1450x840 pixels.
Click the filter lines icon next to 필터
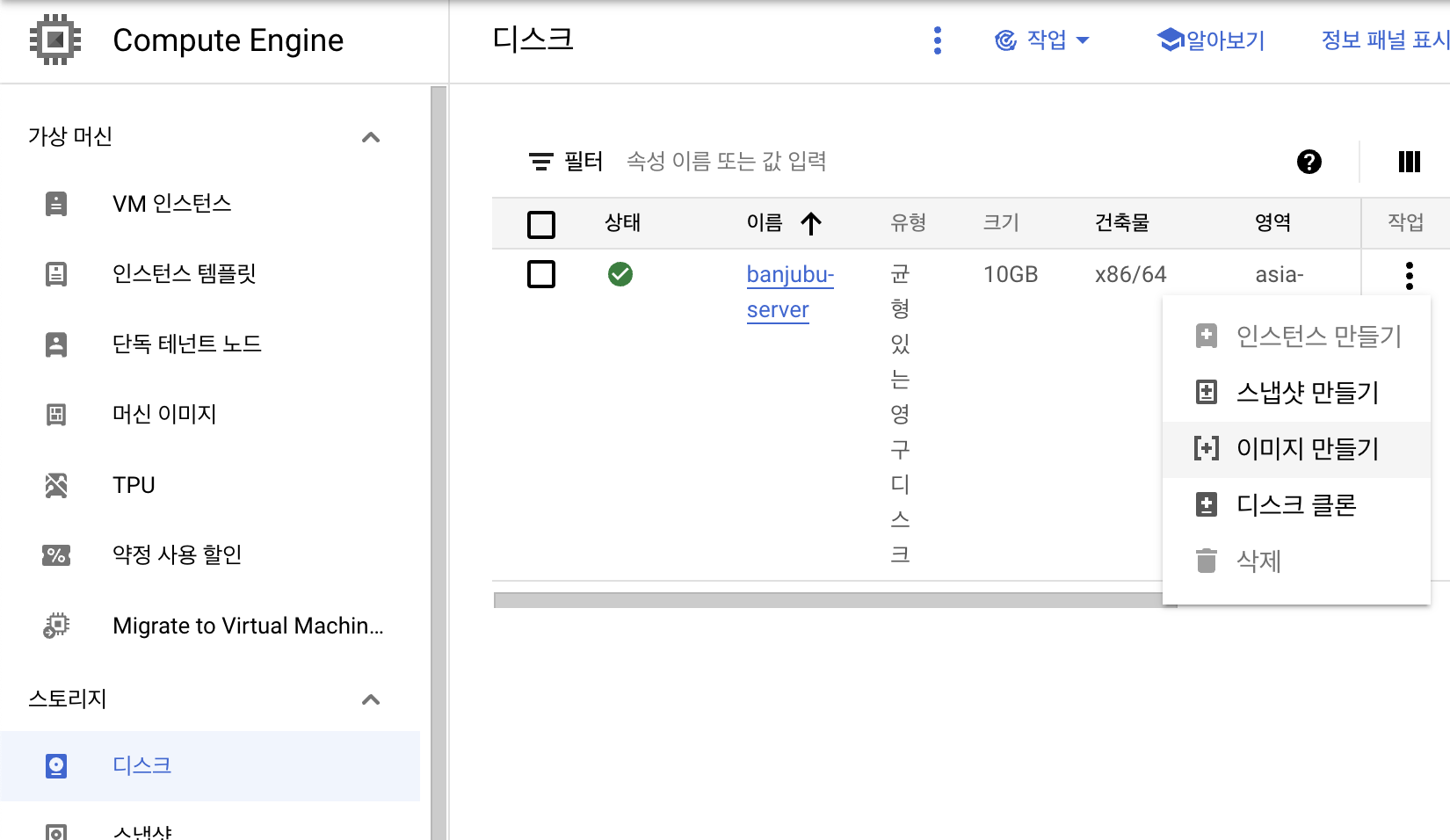[x=540, y=162]
